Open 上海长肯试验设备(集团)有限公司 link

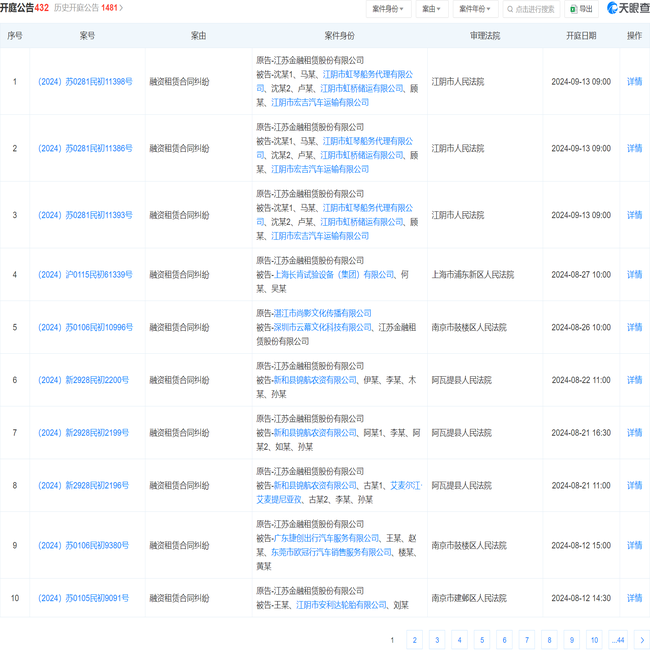(334, 274)
